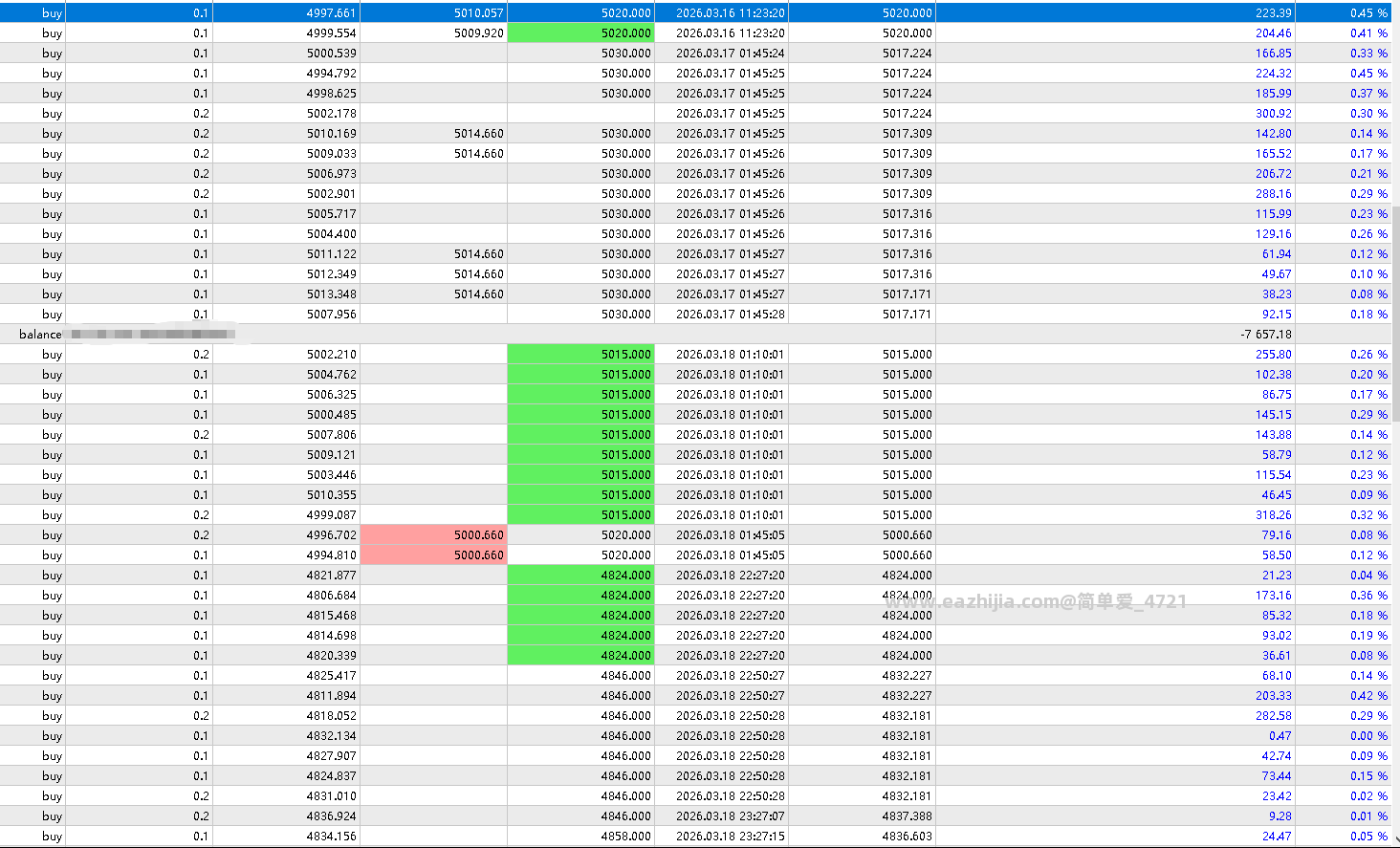Image resolution: width=1400 pixels, height=848 pixels.
Task: Click the 0.36 % percentage cell
Action: point(1368,596)
